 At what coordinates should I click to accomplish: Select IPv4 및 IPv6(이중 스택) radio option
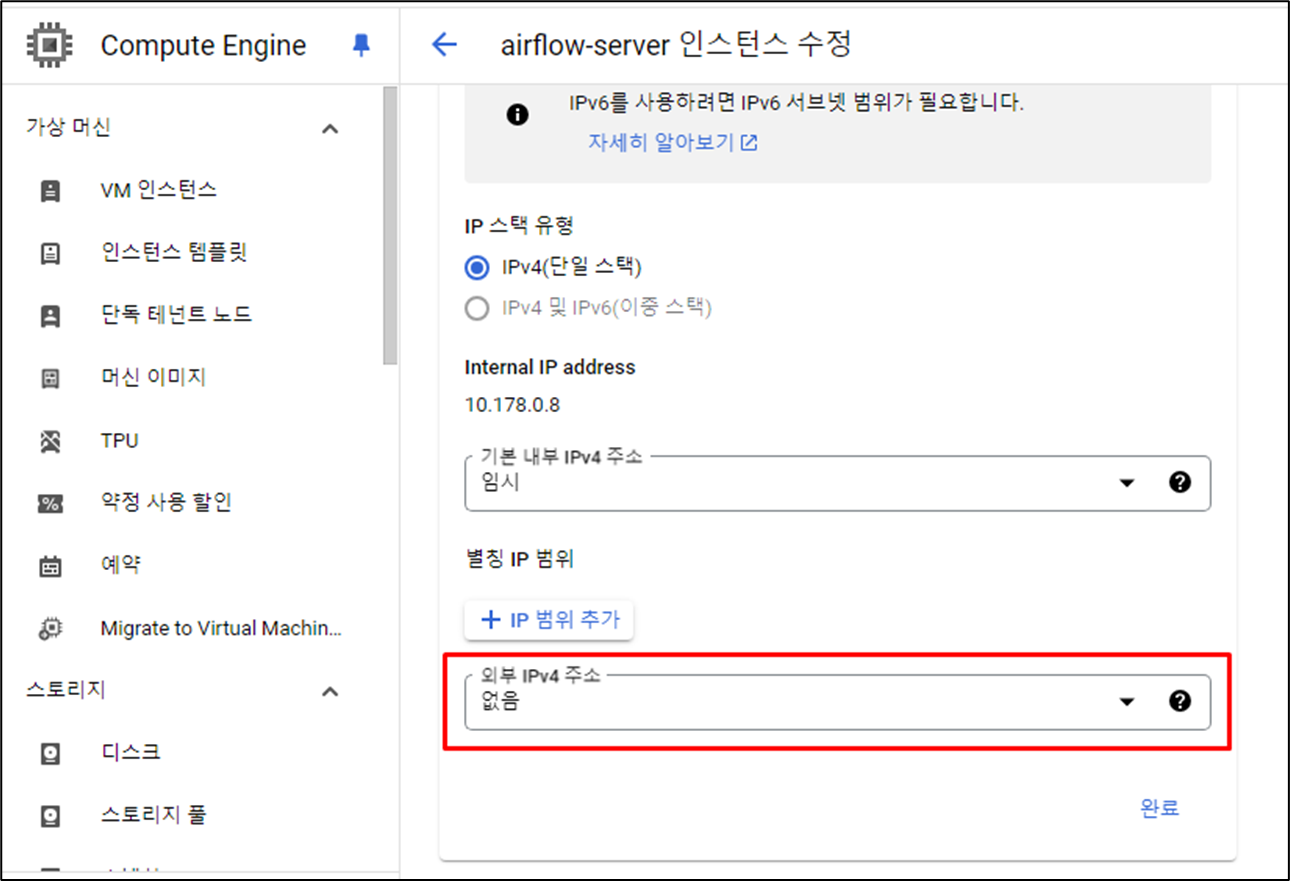[x=477, y=308]
